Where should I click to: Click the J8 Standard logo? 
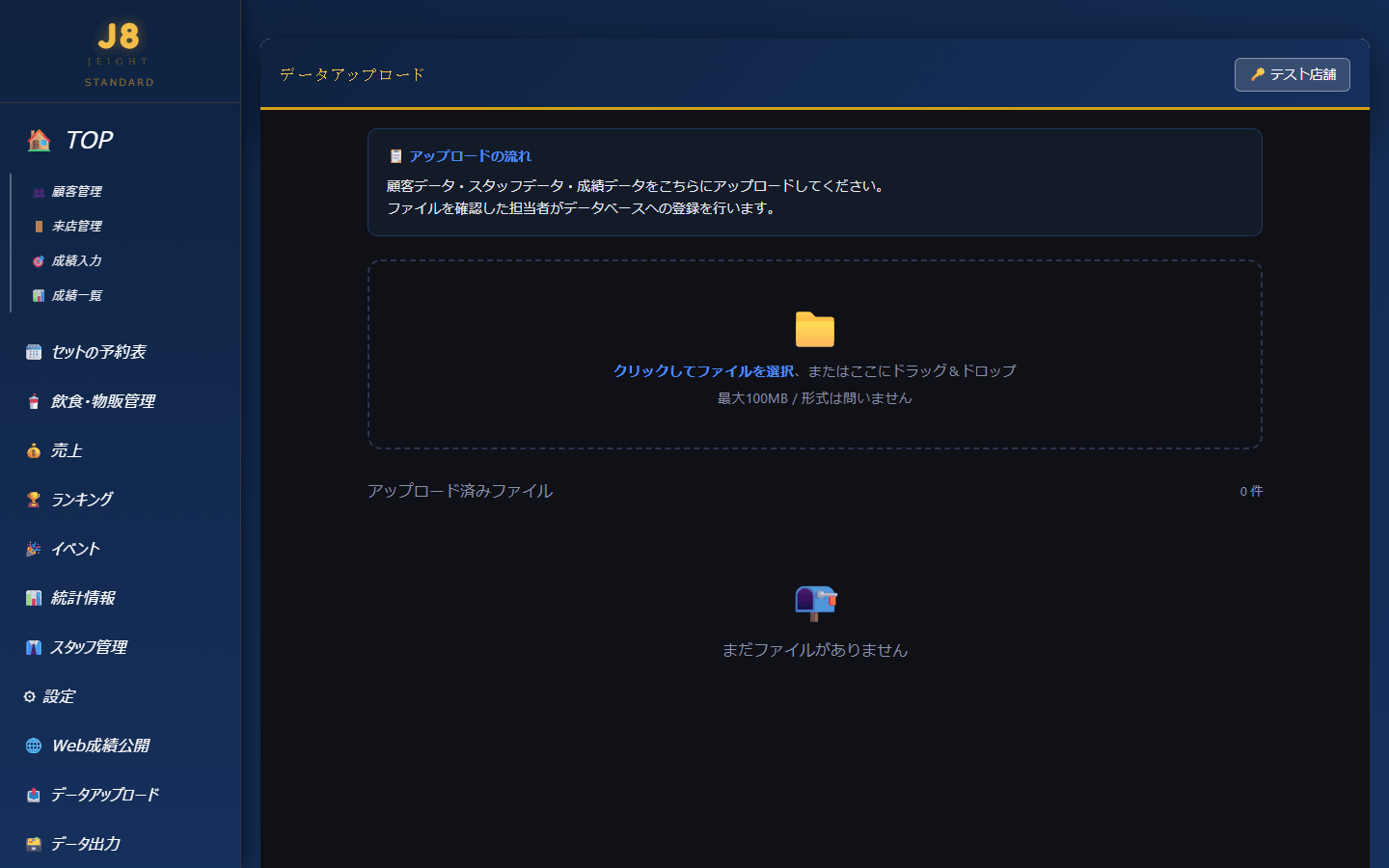coord(120,54)
